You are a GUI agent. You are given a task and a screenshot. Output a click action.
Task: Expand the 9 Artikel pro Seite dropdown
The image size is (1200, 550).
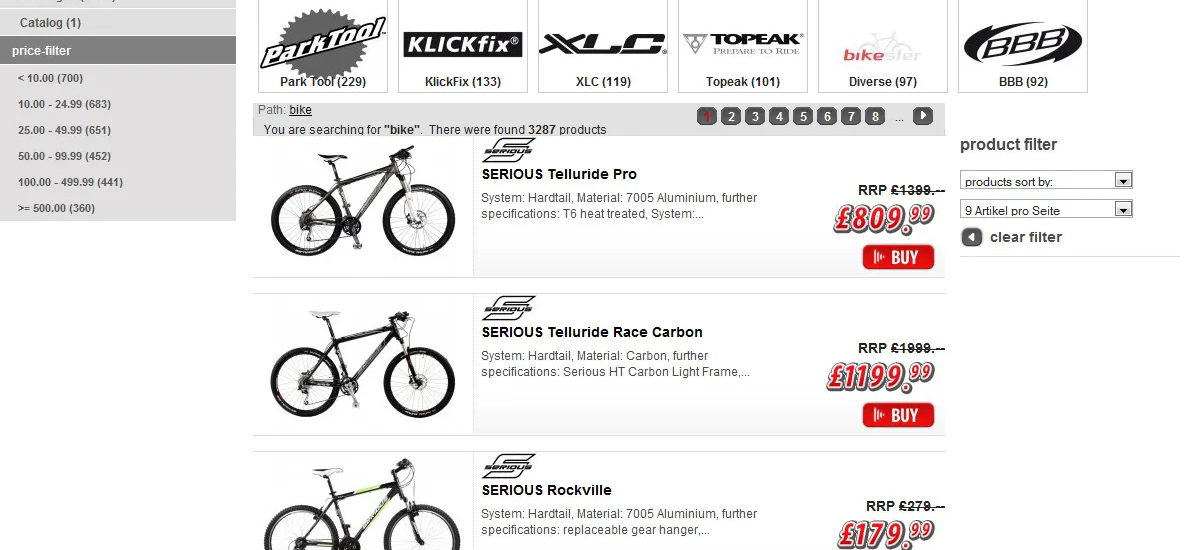coord(1046,210)
